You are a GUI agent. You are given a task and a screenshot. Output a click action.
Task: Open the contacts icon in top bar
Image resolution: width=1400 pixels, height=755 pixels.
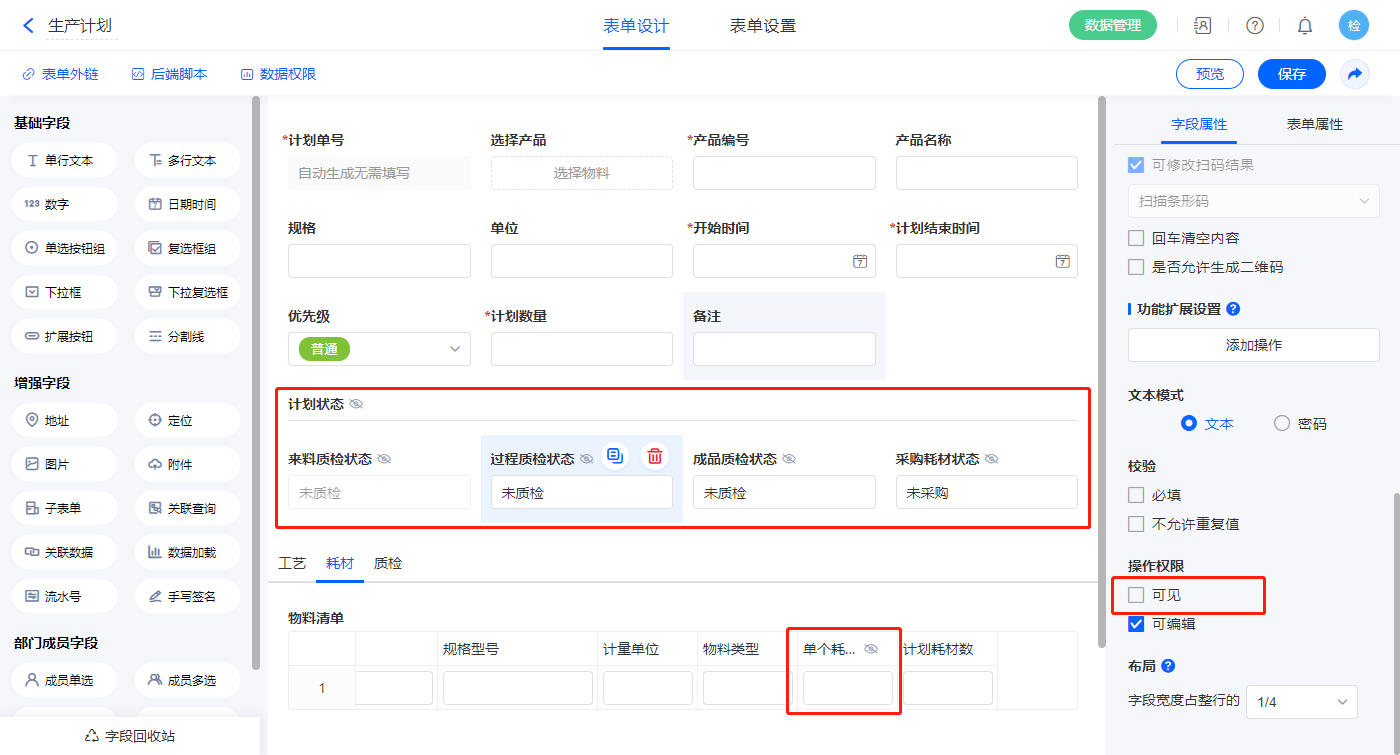click(1203, 26)
